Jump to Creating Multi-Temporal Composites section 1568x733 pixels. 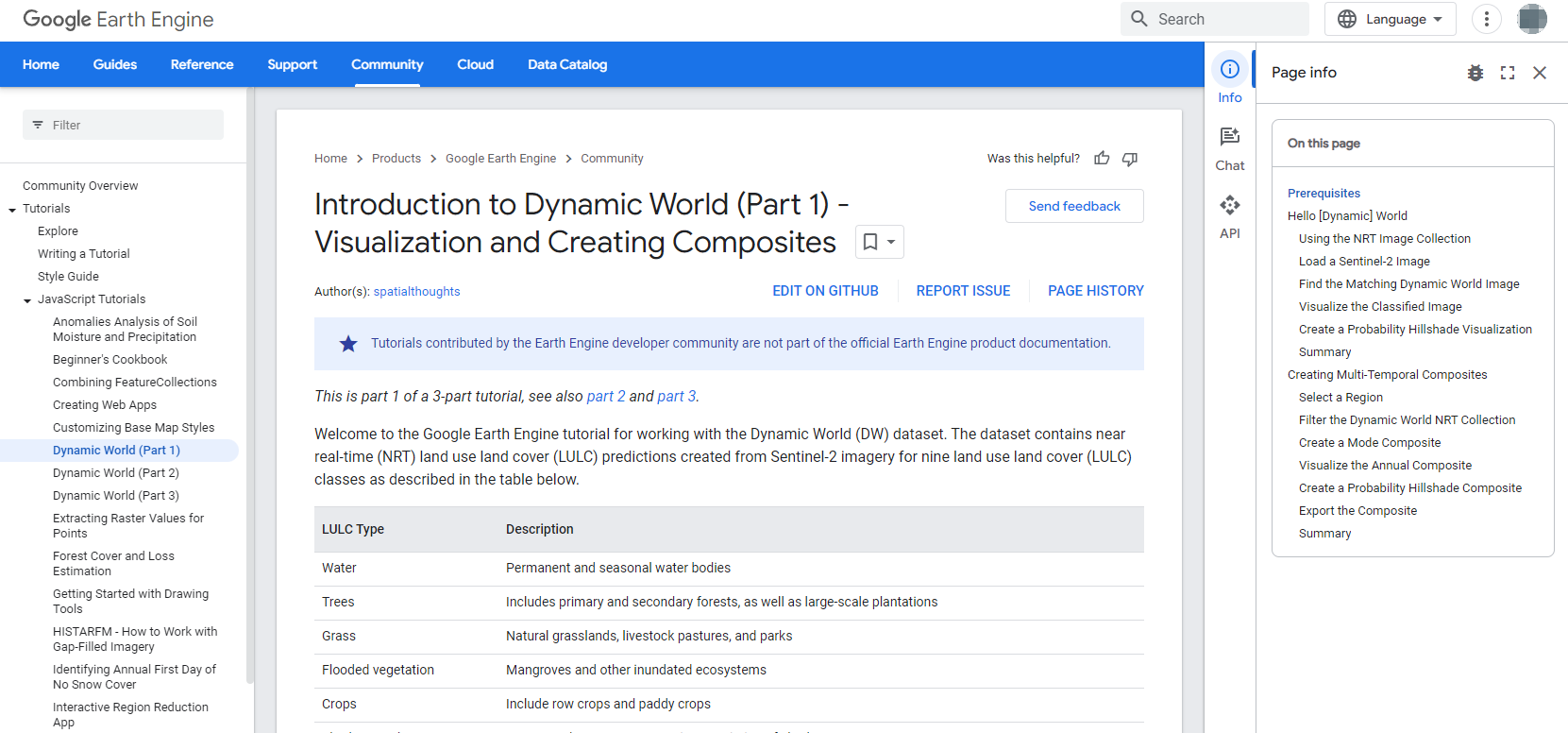click(x=1387, y=375)
